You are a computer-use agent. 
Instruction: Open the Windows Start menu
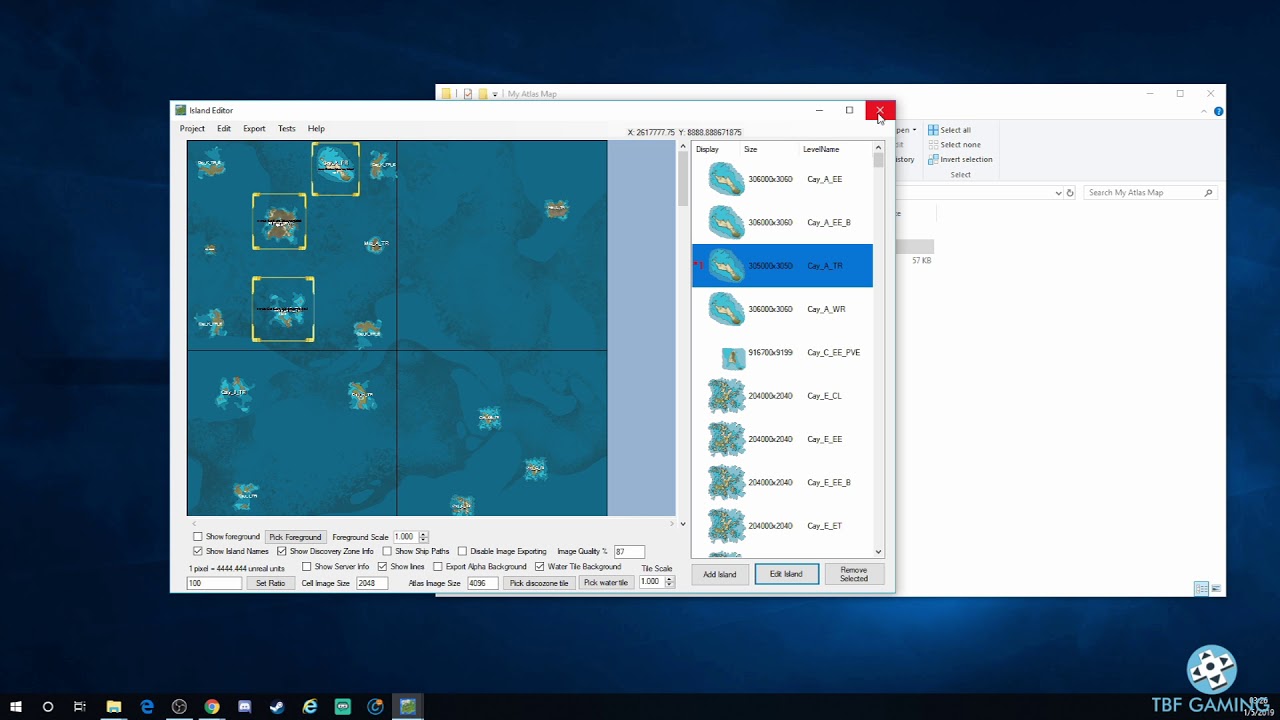pos(16,707)
